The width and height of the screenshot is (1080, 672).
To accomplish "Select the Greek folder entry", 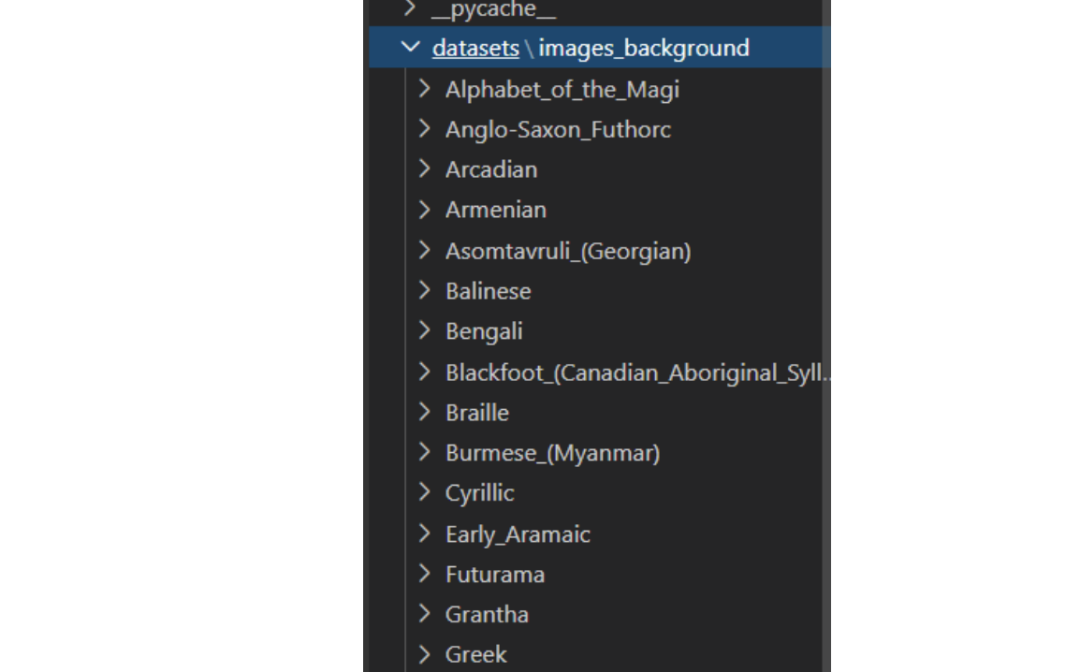I will pos(476,654).
